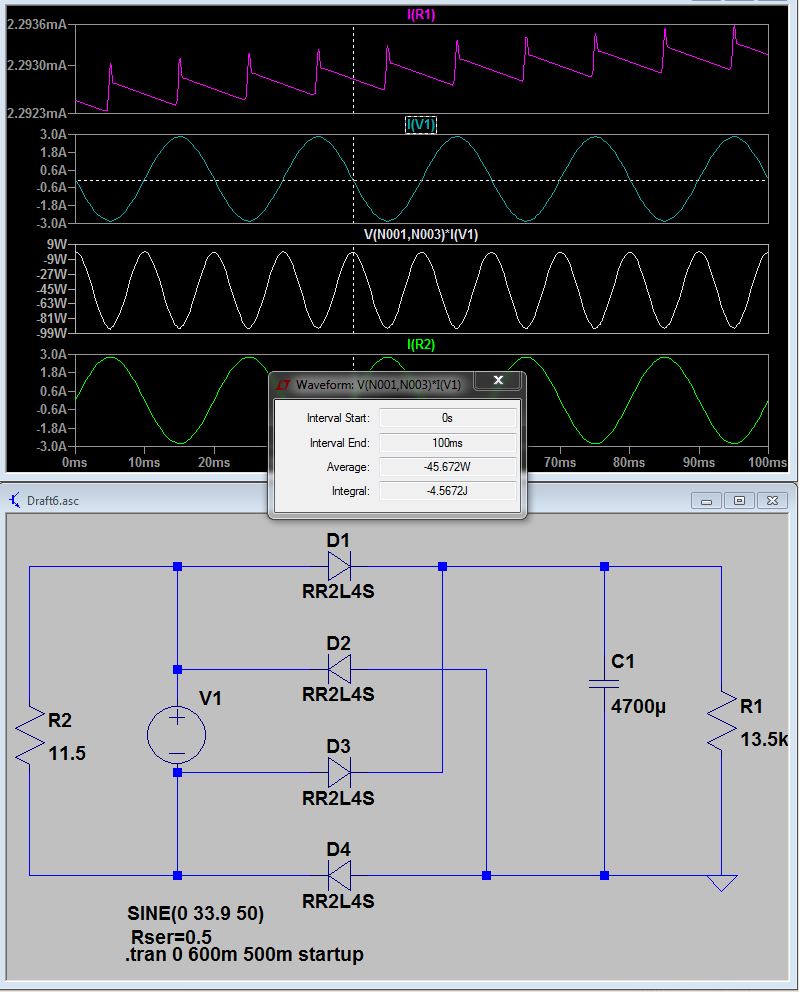This screenshot has width=800, height=993.
Task: Click the R2 reference designator label
Action: click(x=60, y=721)
